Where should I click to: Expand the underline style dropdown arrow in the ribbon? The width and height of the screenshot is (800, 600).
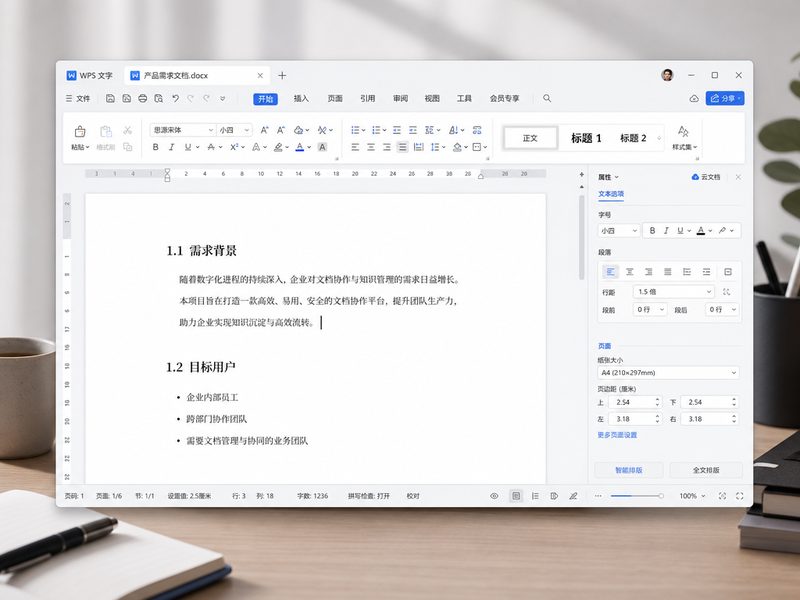(197, 147)
